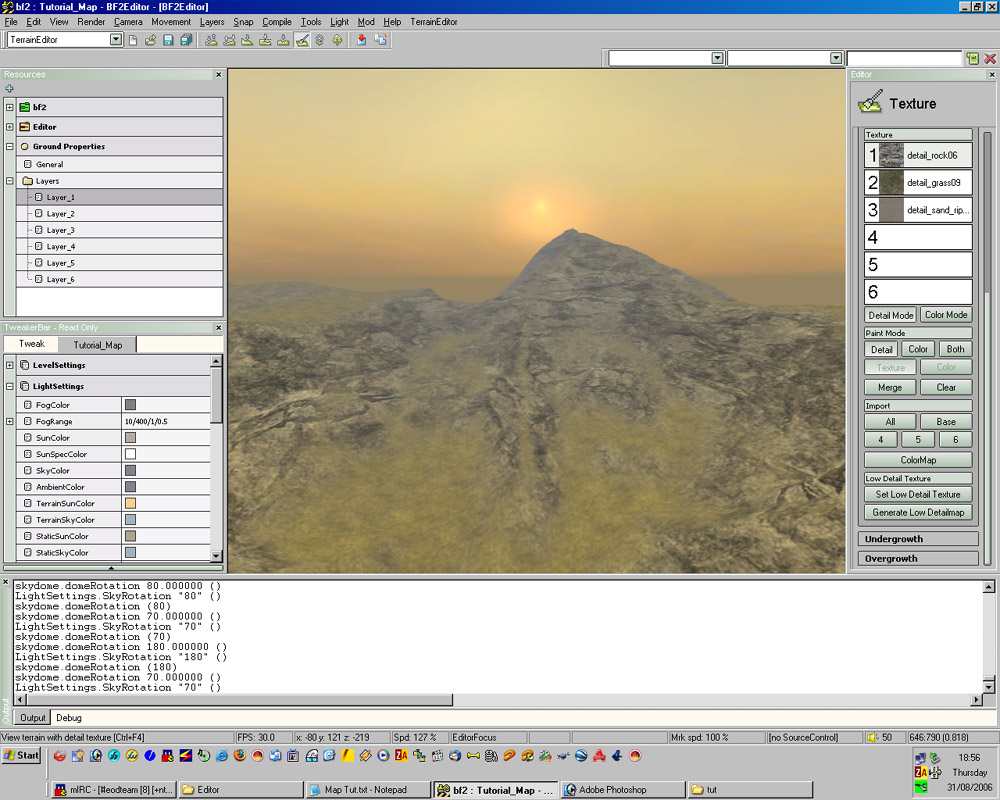Click the Save floppy disk icon
Image resolution: width=1000 pixels, height=800 pixels.
pyautogui.click(x=168, y=40)
